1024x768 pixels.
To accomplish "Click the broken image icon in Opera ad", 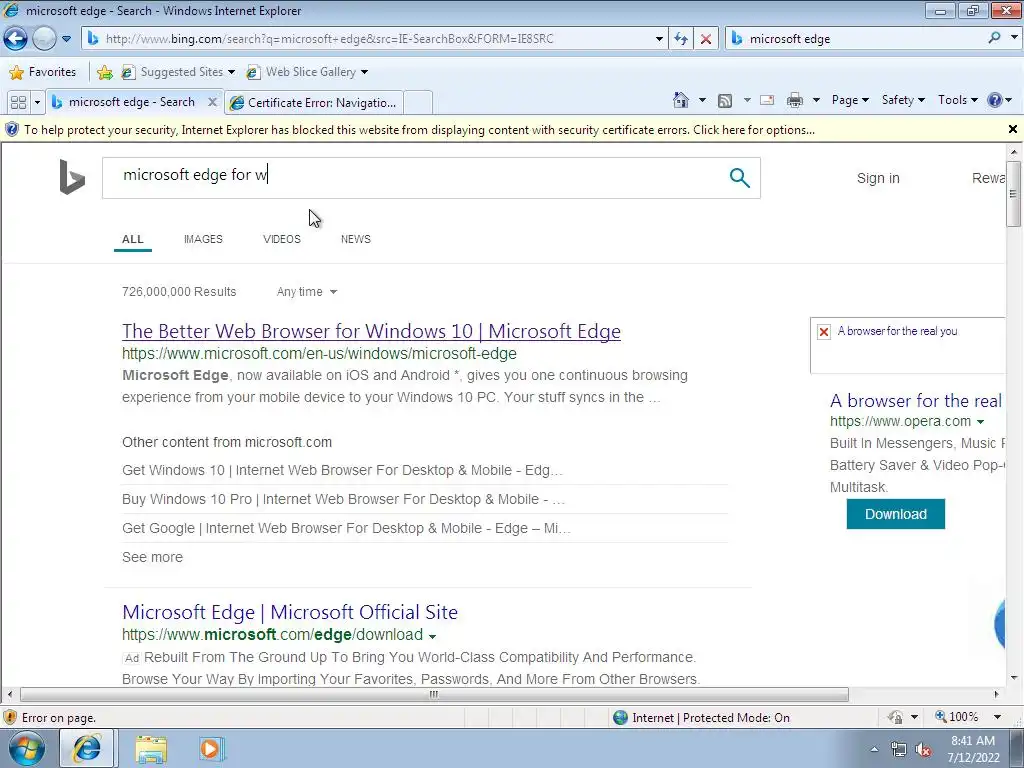I will (824, 332).
